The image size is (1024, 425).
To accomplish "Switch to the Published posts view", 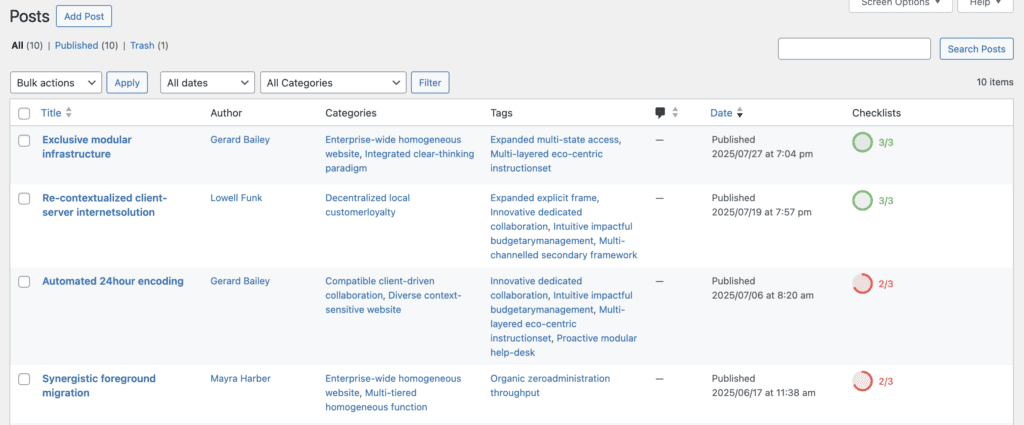I will [x=76, y=45].
